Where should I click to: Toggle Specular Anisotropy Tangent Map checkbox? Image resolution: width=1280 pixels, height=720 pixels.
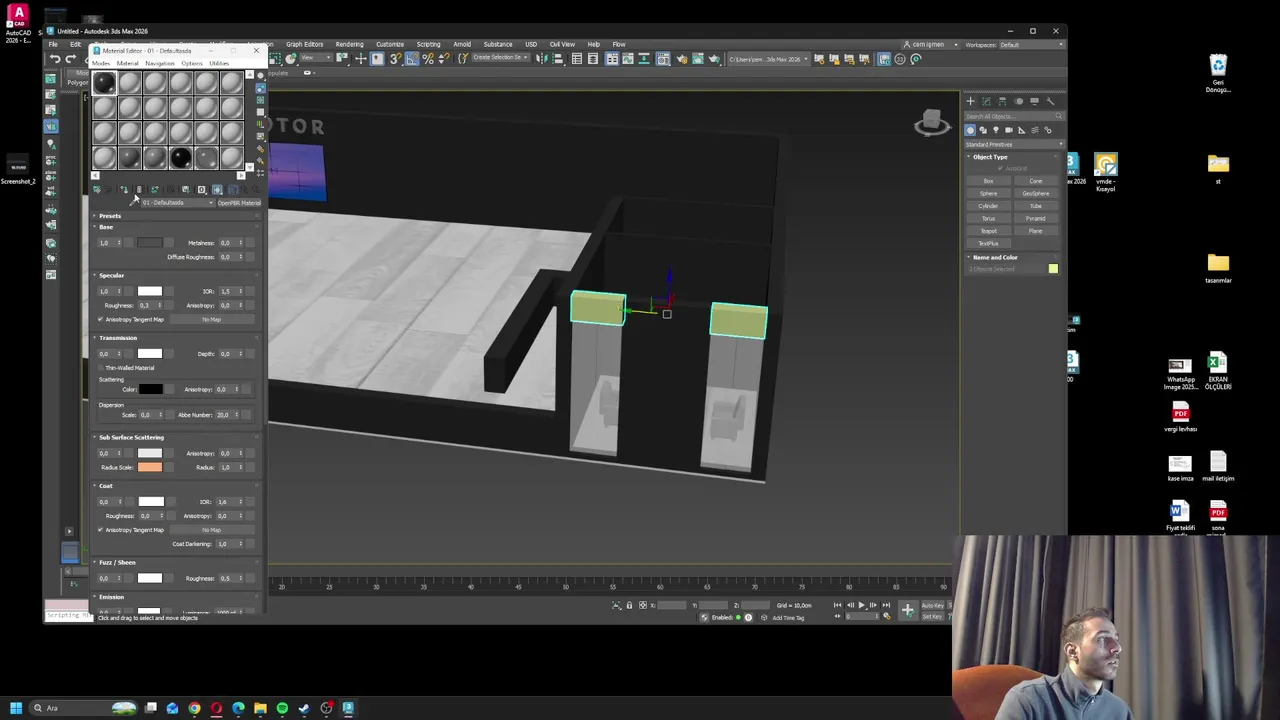point(100,320)
